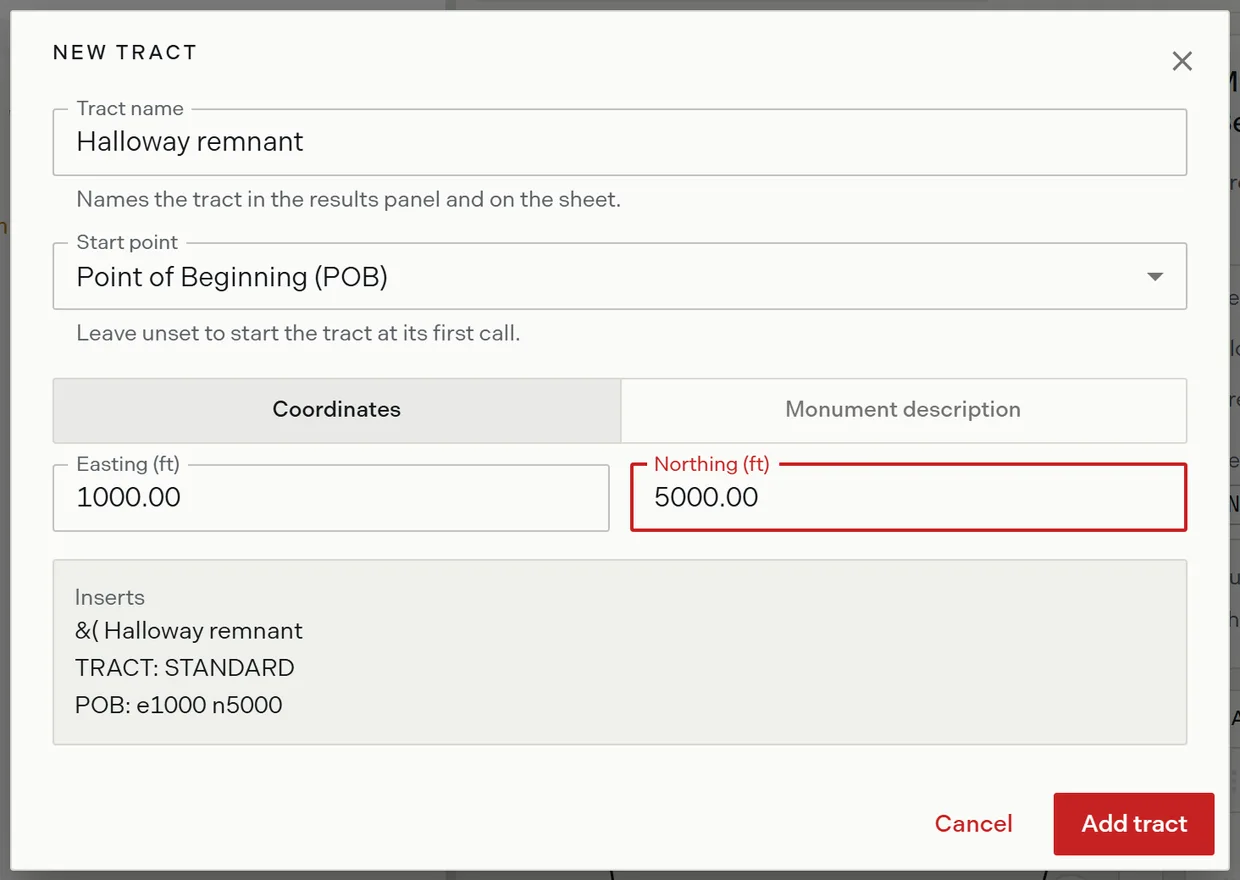1240x880 pixels.
Task: Click the dropdown arrow in the Start point field
Action: 1155,276
